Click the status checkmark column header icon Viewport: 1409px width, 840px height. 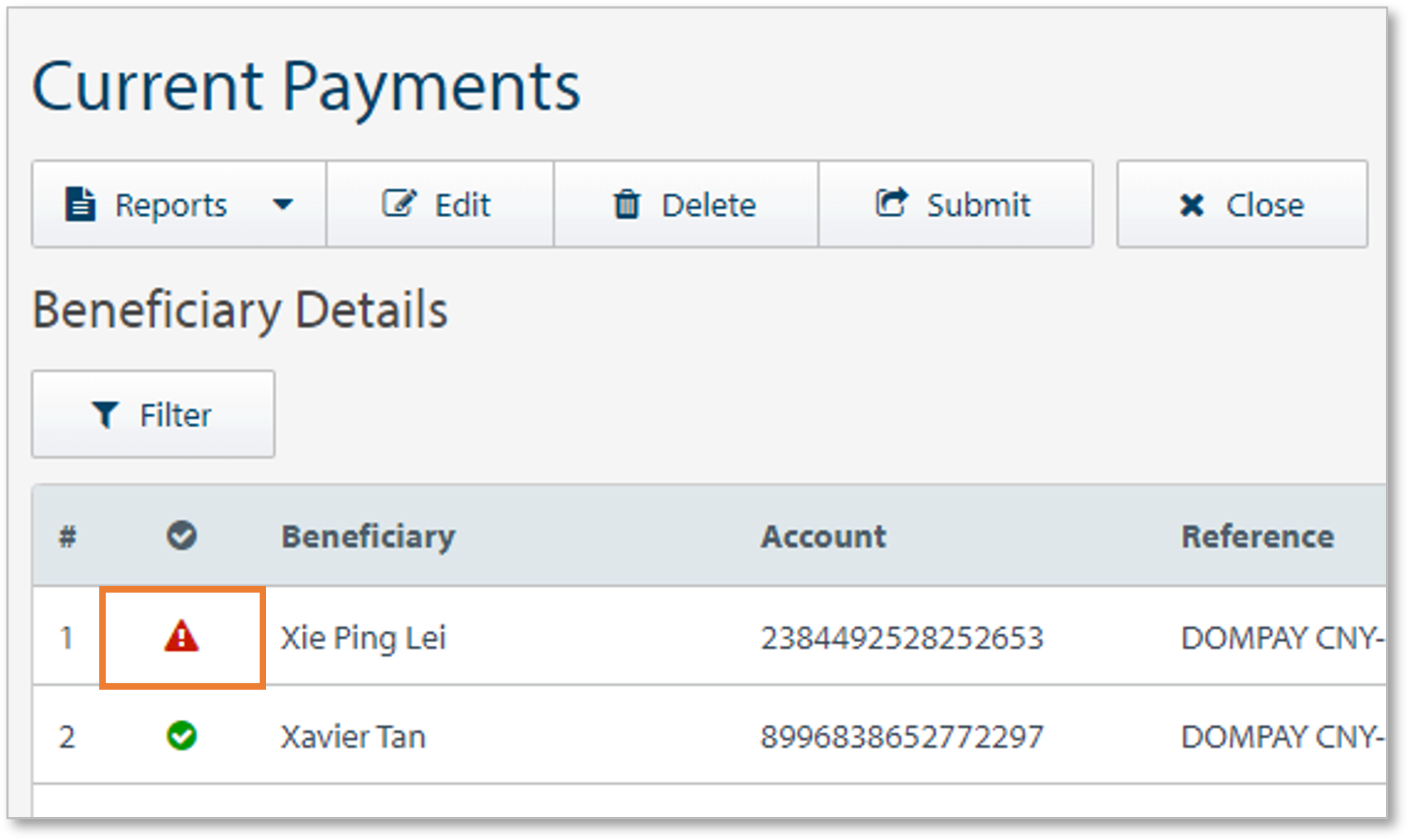181,535
